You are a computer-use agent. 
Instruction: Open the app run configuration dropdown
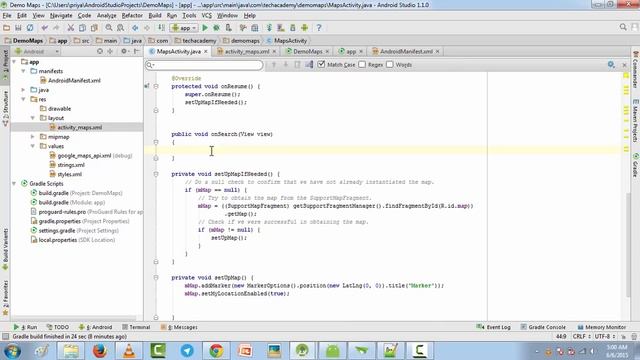(184, 28)
